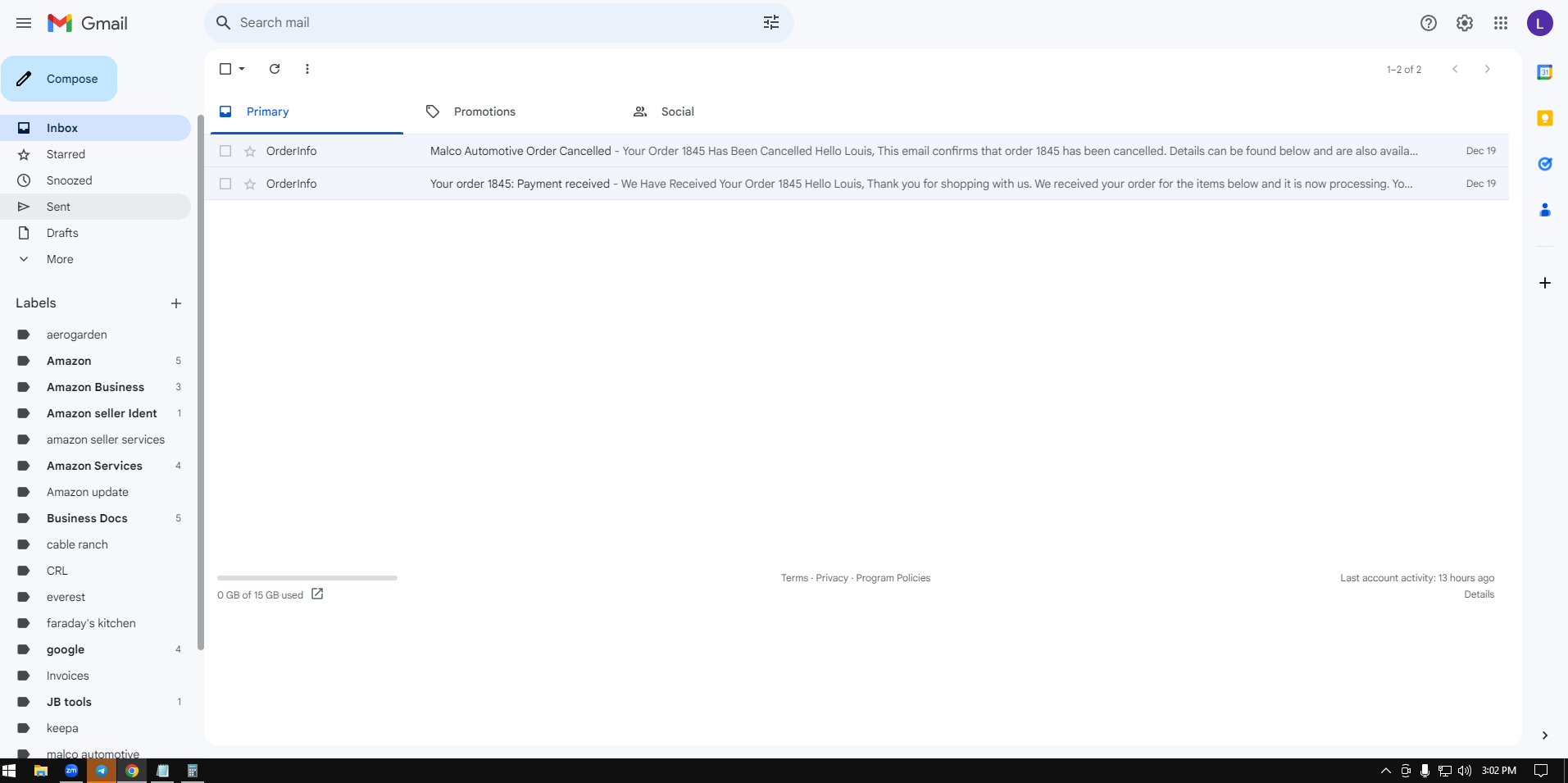This screenshot has width=1568, height=783.
Task: Open the More options toolbar menu
Action: pyautogui.click(x=307, y=69)
